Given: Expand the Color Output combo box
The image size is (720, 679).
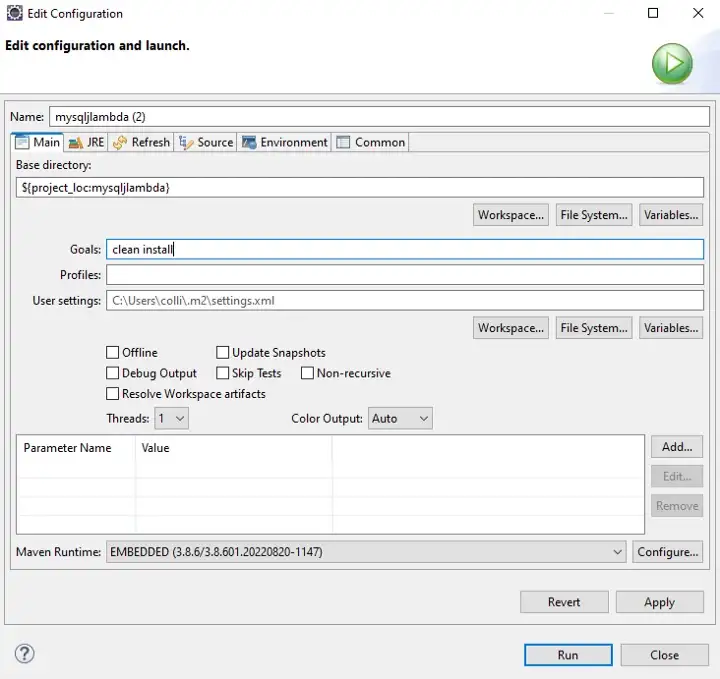Looking at the screenshot, I should coord(400,418).
